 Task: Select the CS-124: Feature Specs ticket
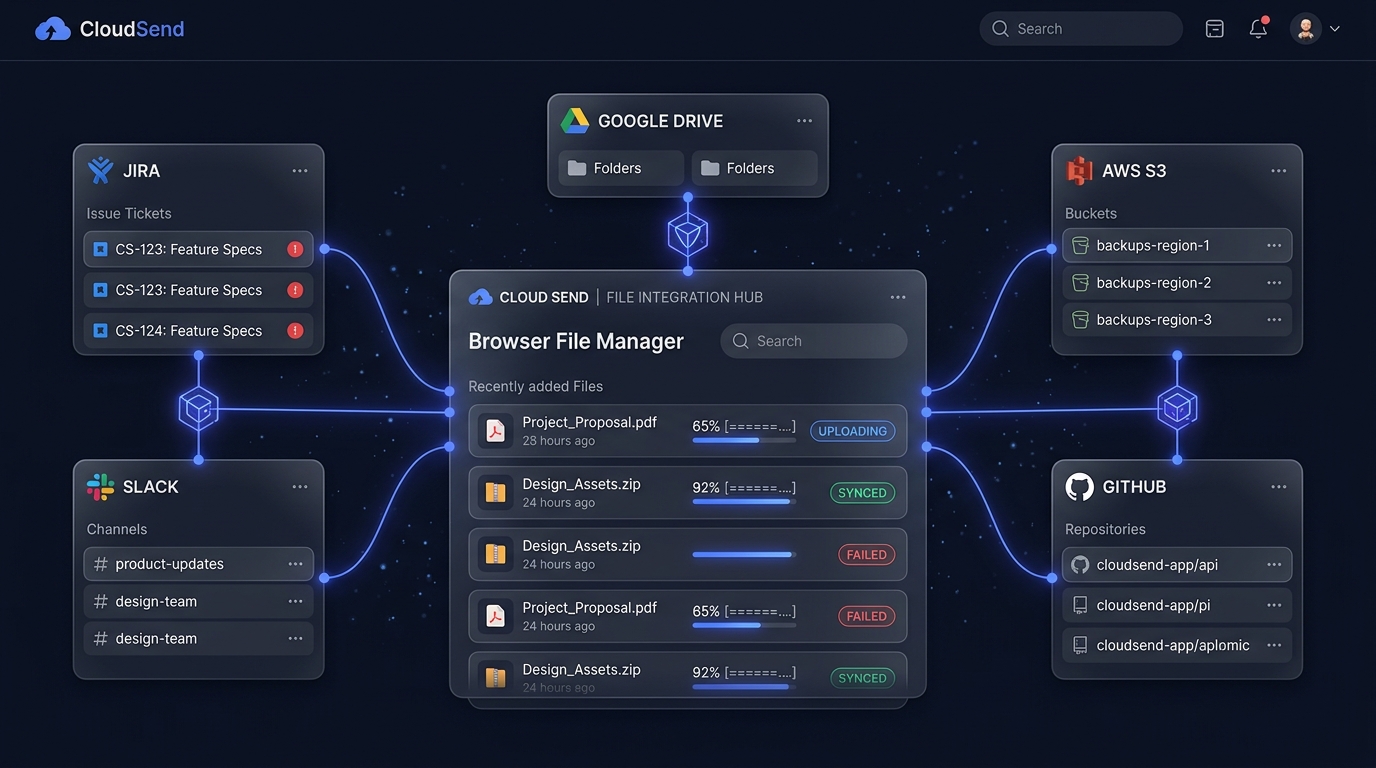(198, 331)
